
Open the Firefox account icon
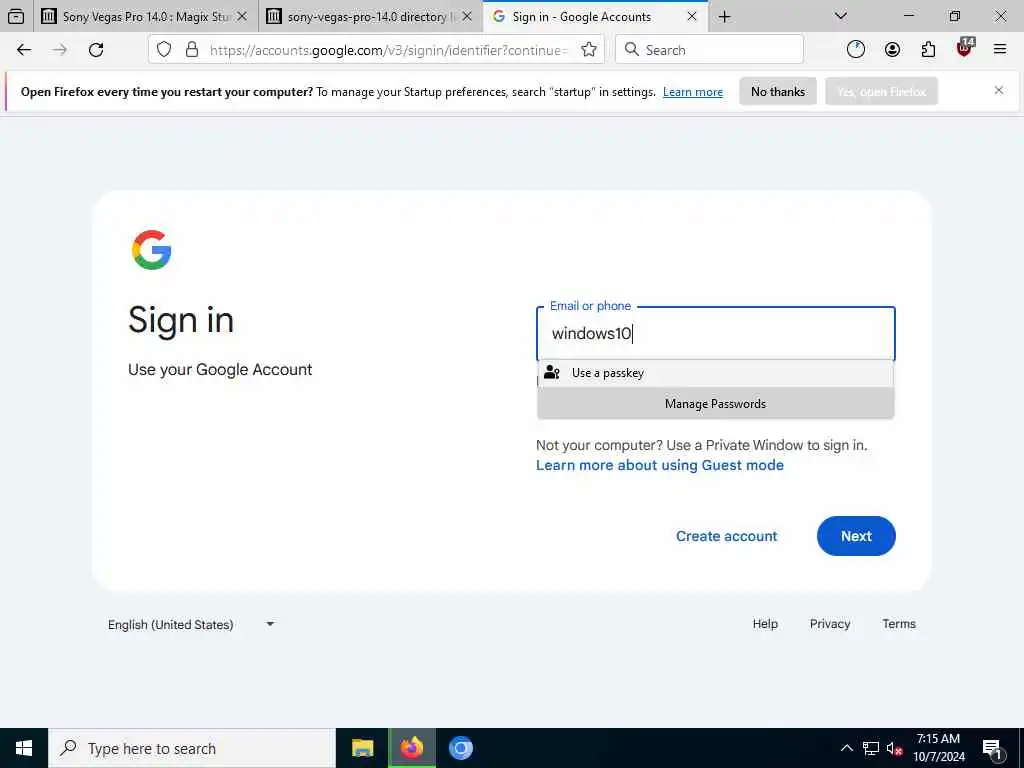click(x=892, y=50)
